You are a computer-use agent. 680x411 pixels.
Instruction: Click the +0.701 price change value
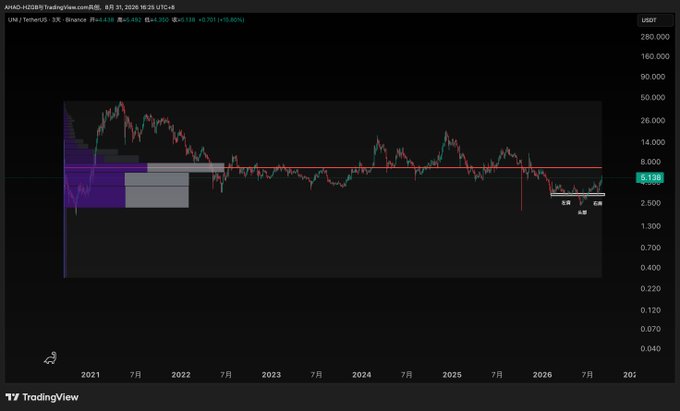tap(208, 20)
